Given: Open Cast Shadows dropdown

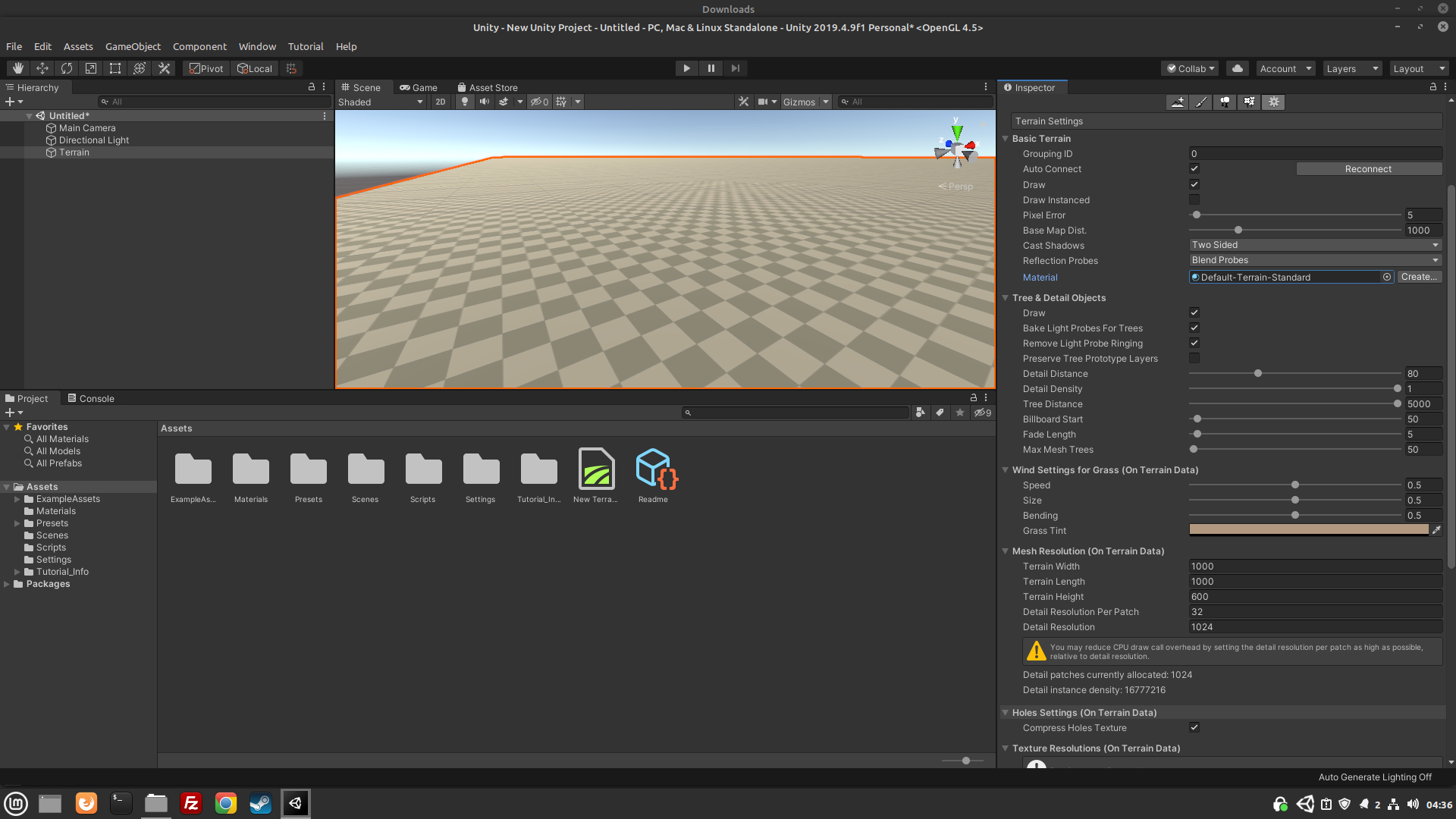Looking at the screenshot, I should [x=1315, y=245].
